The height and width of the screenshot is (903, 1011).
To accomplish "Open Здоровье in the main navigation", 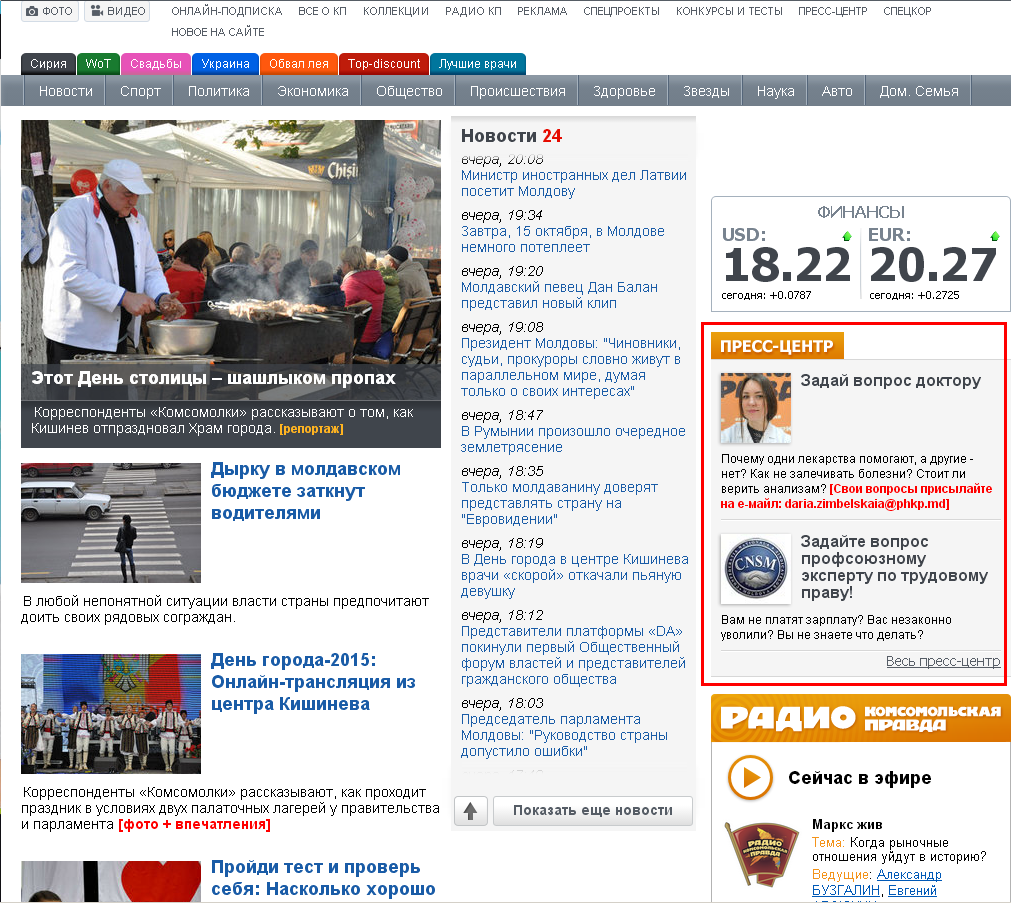I will coord(624,91).
